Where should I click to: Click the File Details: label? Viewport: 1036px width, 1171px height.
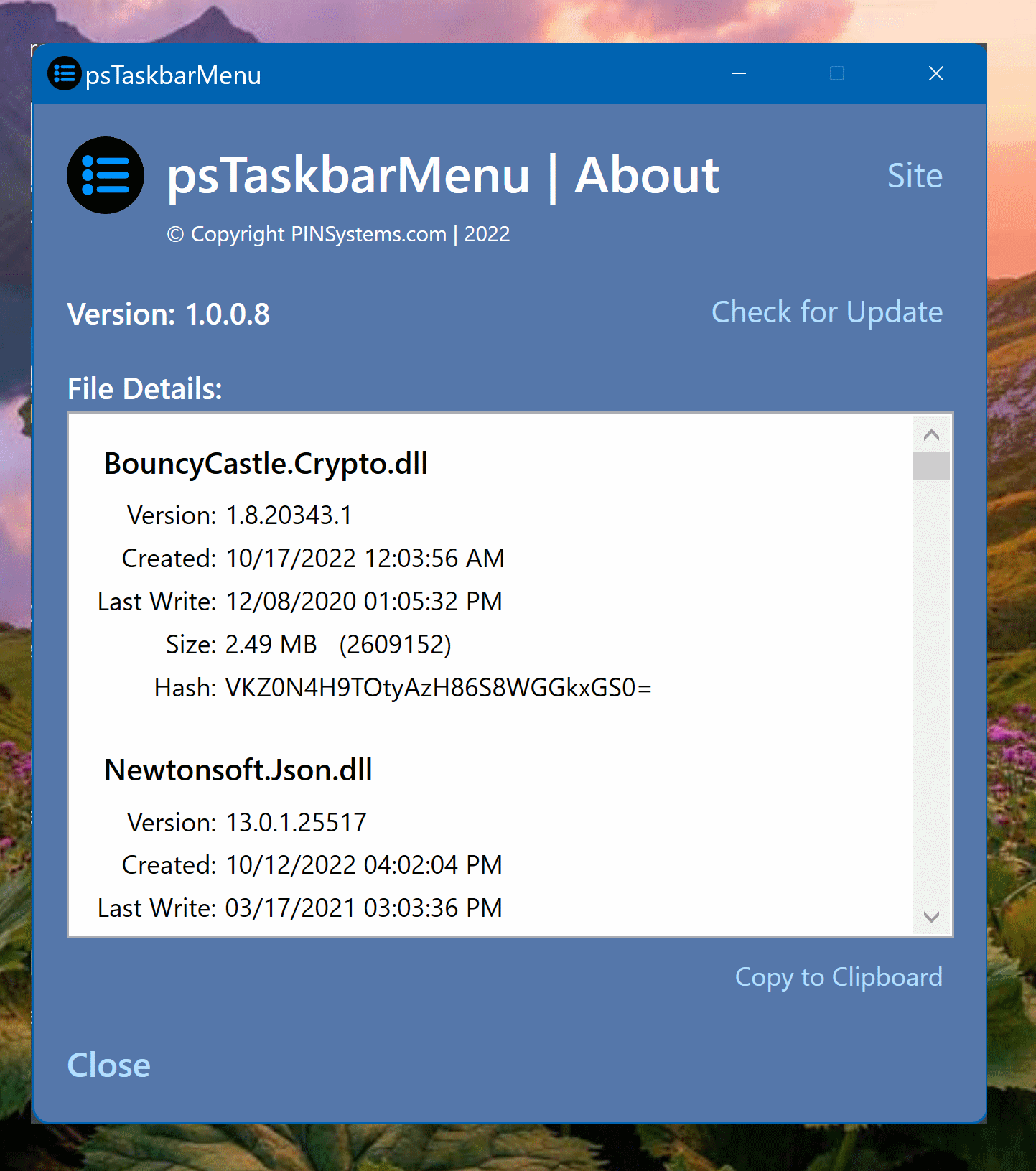point(145,389)
